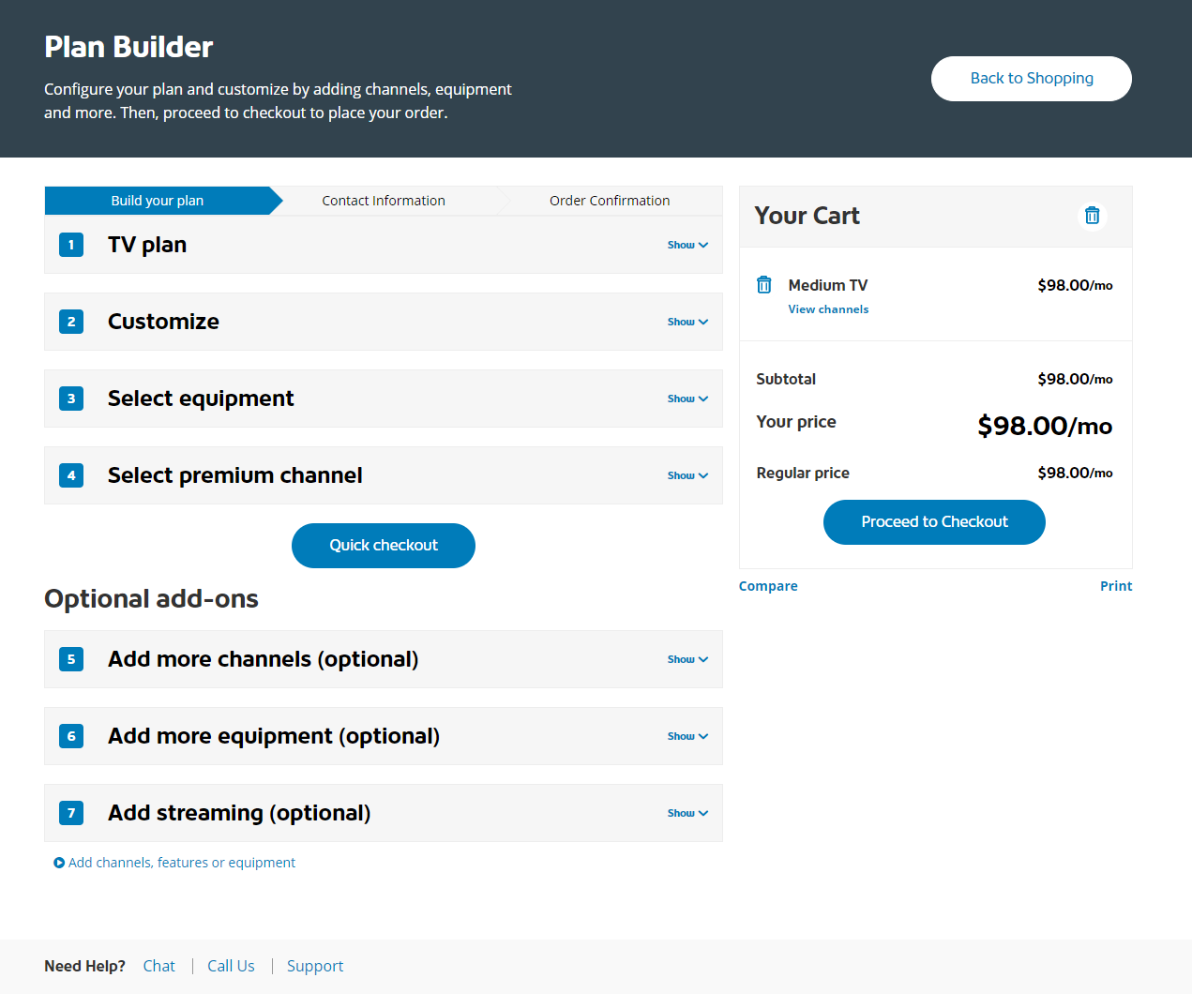This screenshot has width=1192, height=1008.
Task: Click the step 1 number badge
Action: (x=71, y=245)
